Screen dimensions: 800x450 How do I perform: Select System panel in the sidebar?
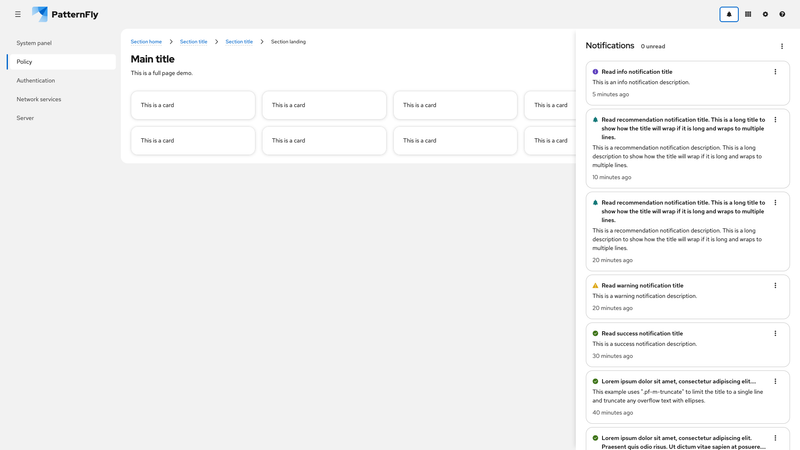click(x=61, y=43)
